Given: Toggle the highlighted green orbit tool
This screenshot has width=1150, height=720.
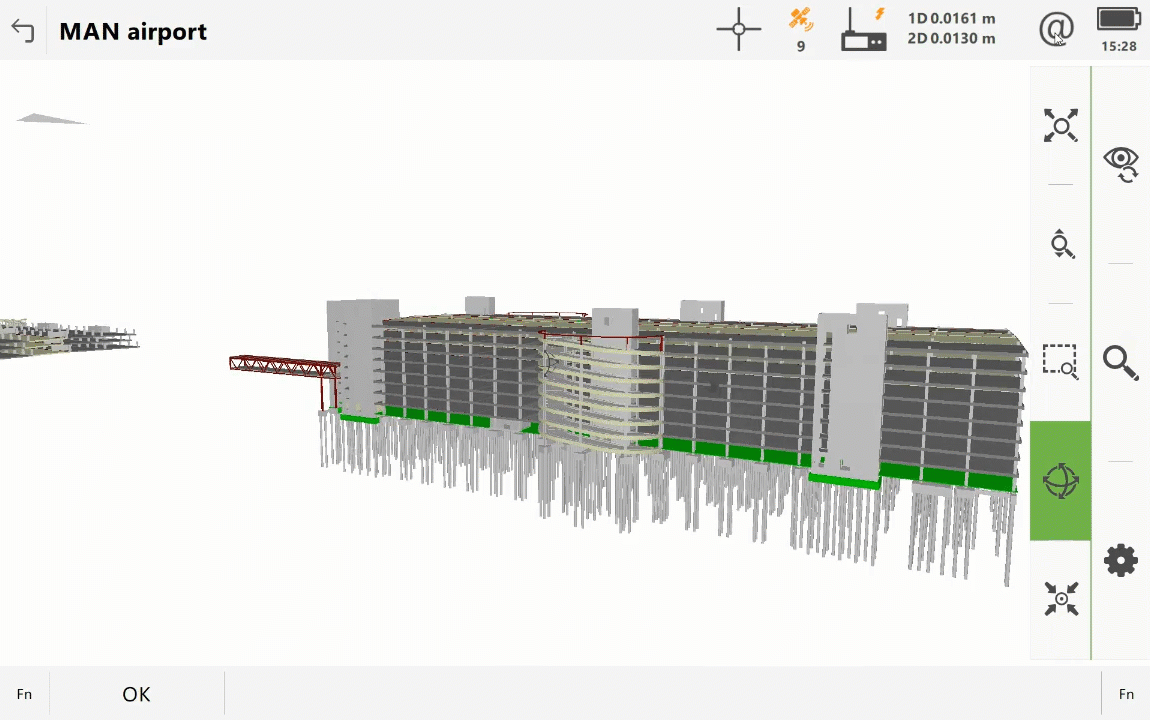Looking at the screenshot, I should click(x=1060, y=481).
